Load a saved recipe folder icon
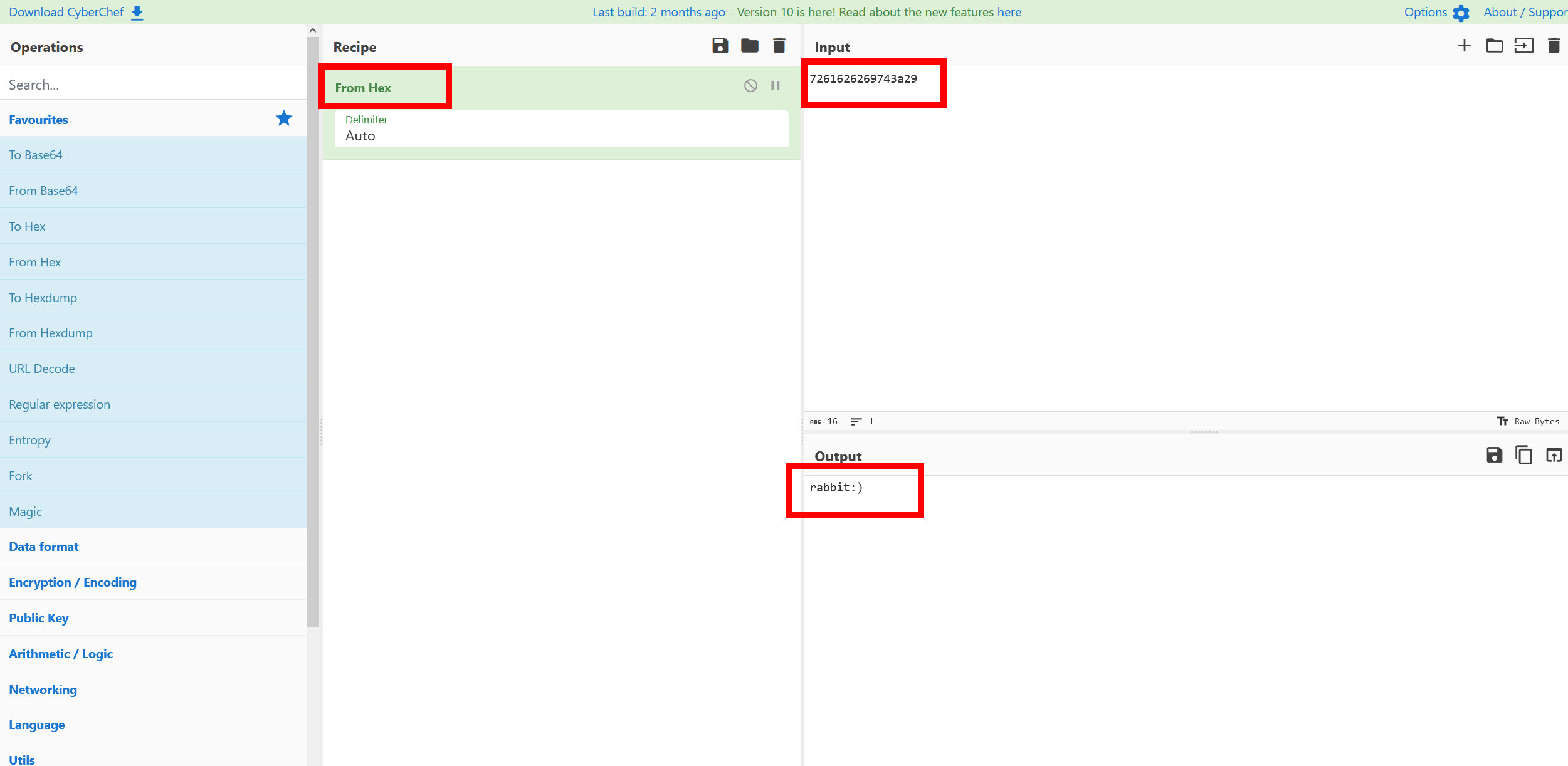The image size is (1568, 766). (749, 46)
